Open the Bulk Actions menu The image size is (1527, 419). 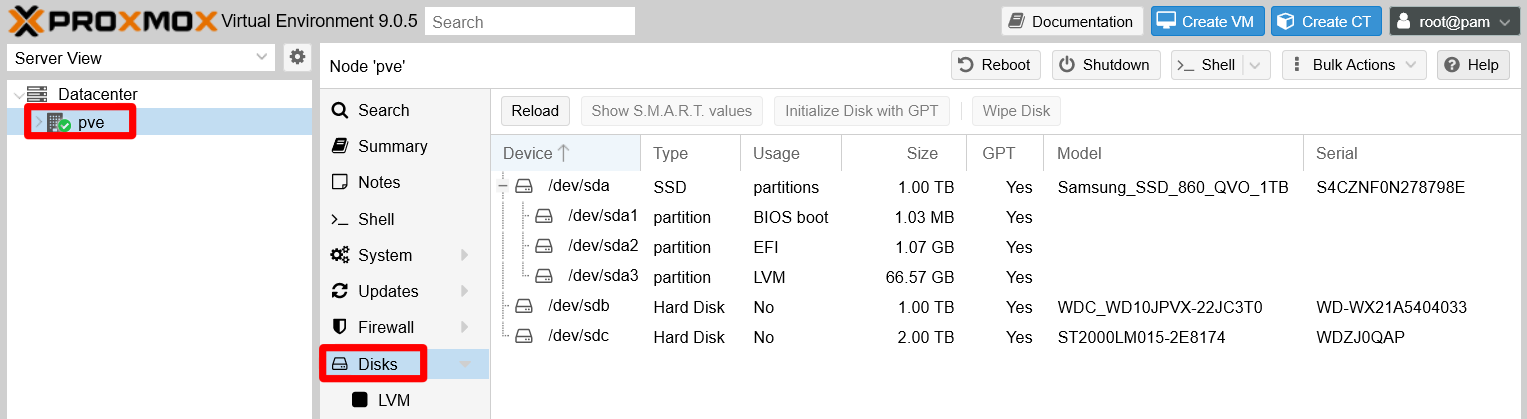click(1353, 65)
